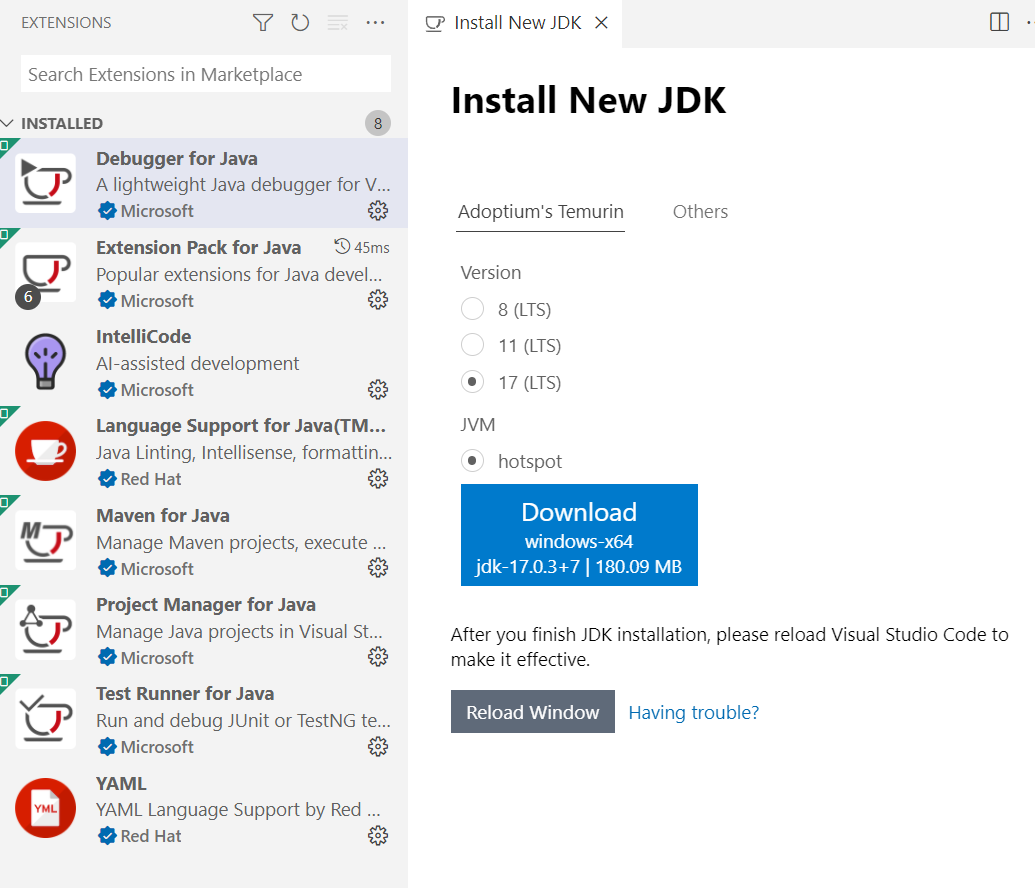Refresh the extensions list
This screenshot has height=888, width=1035.
(300, 22)
